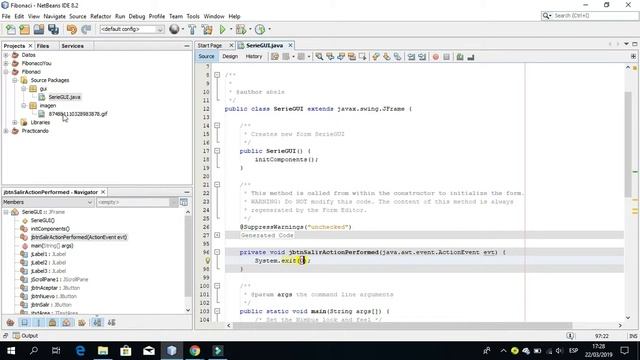Toggle Show Non-Public Members filter in Navigator
The width and height of the screenshot is (640, 360).
click(53, 322)
